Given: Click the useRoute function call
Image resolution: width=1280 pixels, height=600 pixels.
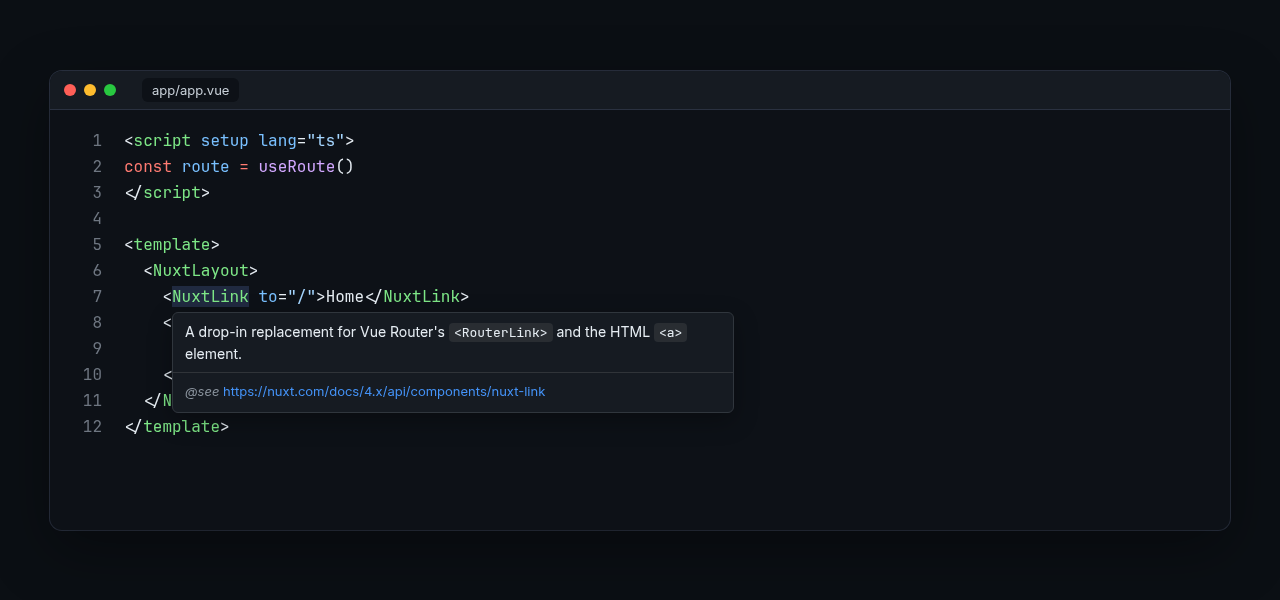Looking at the screenshot, I should click(297, 166).
